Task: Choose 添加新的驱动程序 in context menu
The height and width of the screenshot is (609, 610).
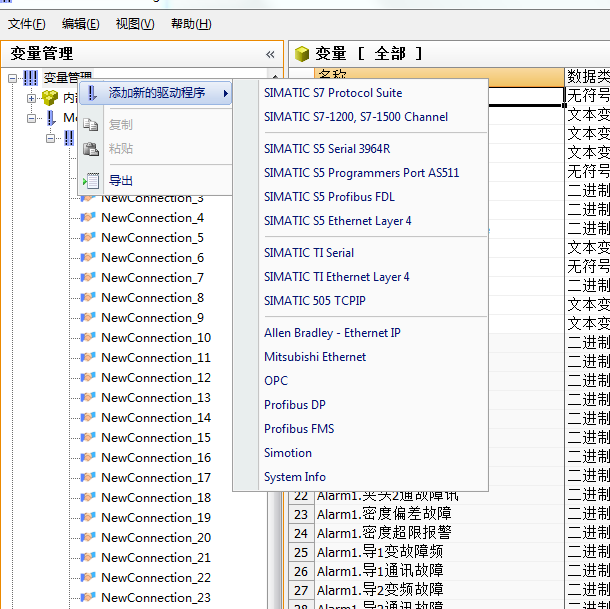Action: (156, 93)
